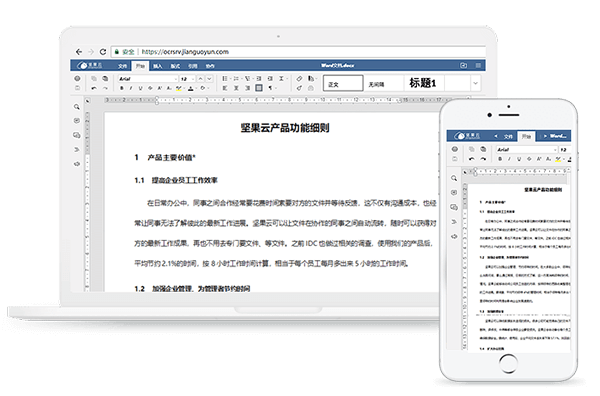Click the browser address bar URL
This screenshot has width=600, height=396.
(x=185, y=52)
